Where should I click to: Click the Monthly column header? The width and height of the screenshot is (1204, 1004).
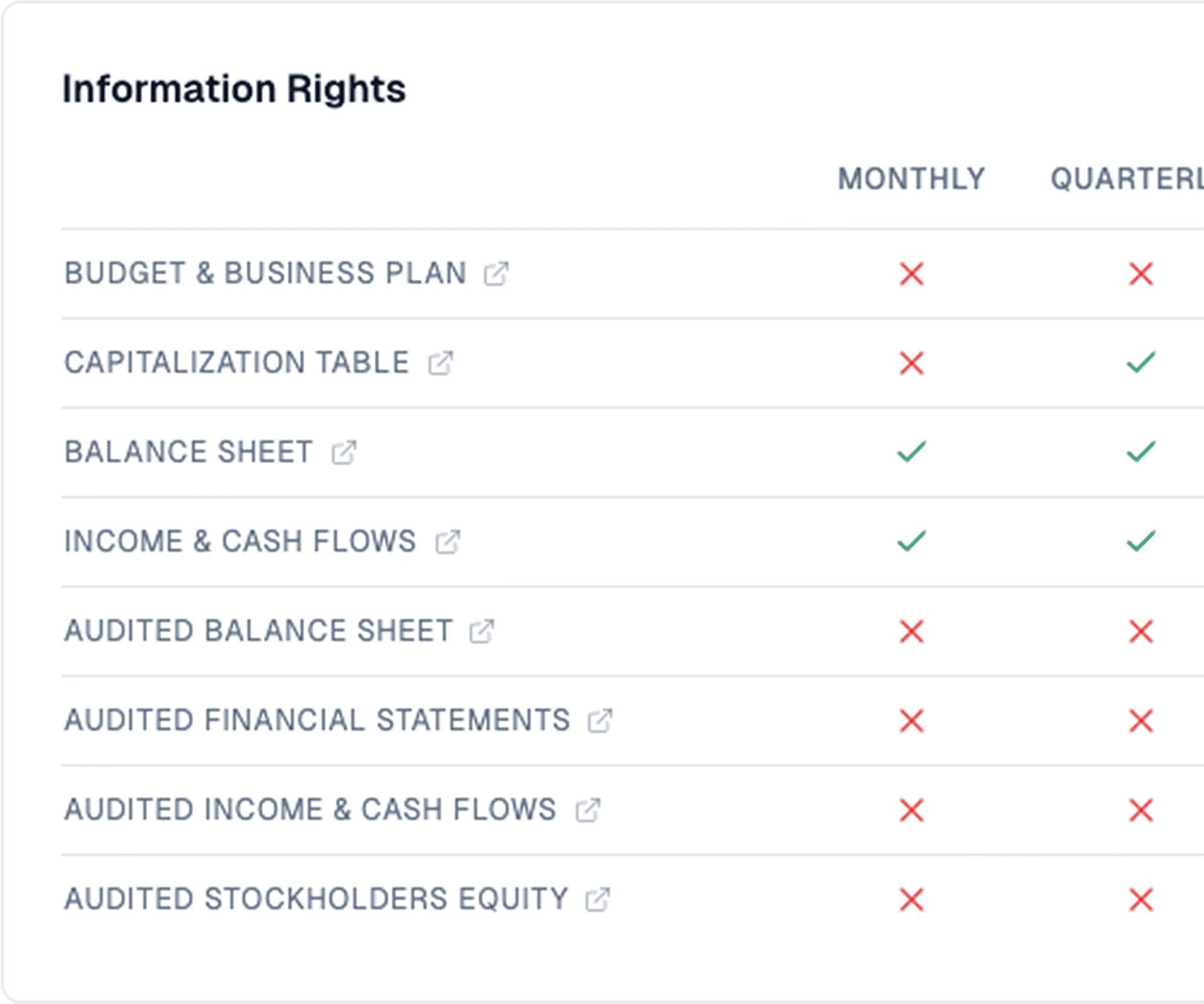click(x=911, y=179)
